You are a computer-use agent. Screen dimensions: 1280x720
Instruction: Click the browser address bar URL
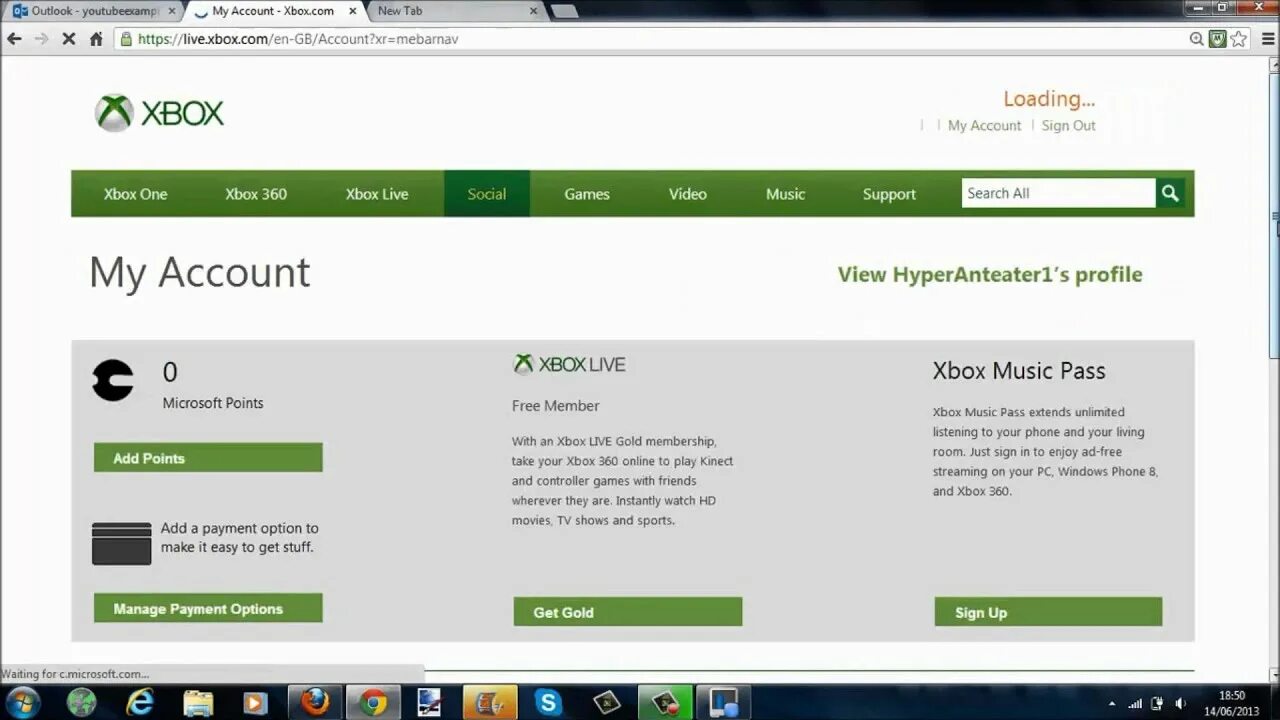(298, 39)
